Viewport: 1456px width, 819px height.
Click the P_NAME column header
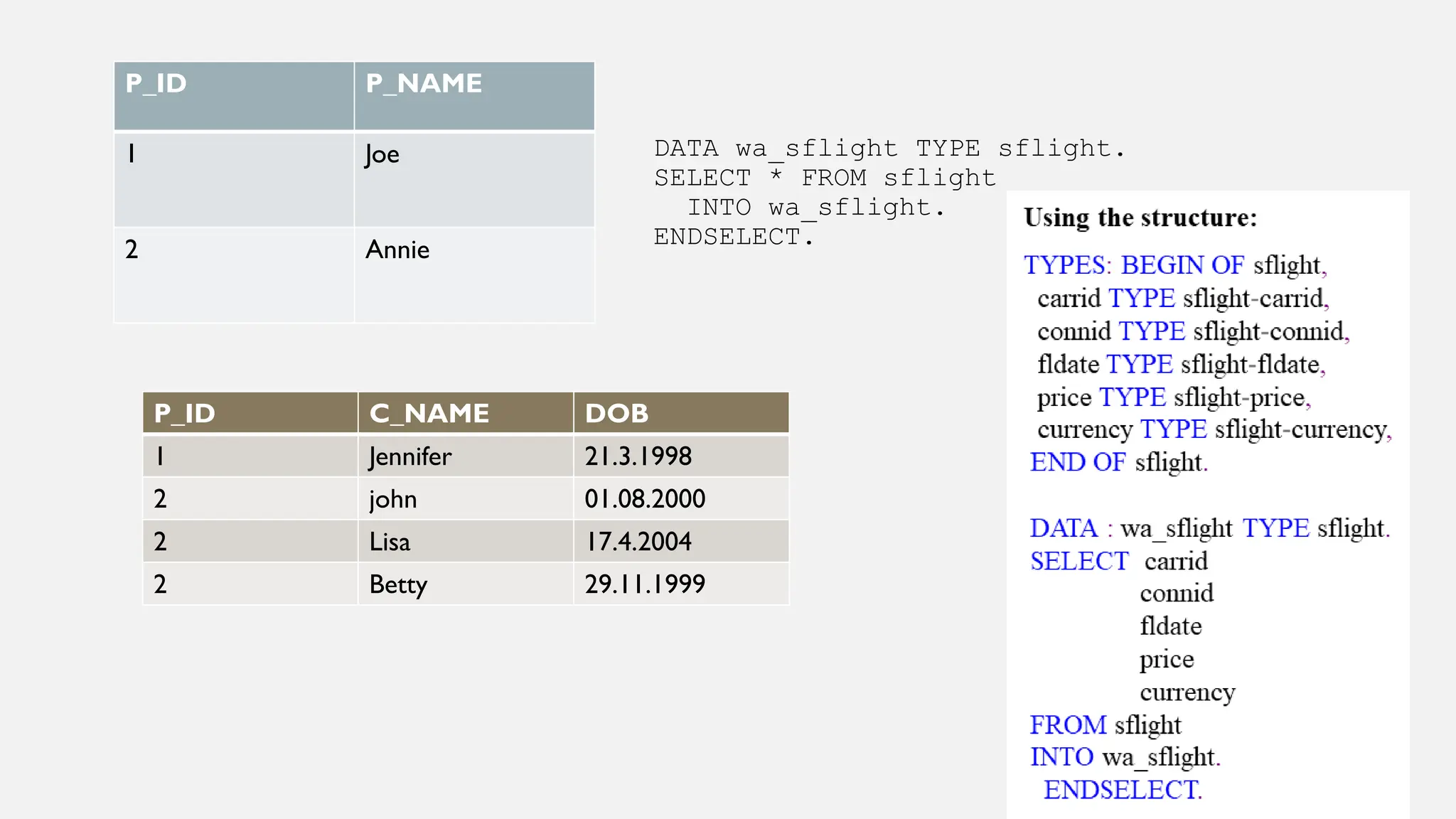474,96
